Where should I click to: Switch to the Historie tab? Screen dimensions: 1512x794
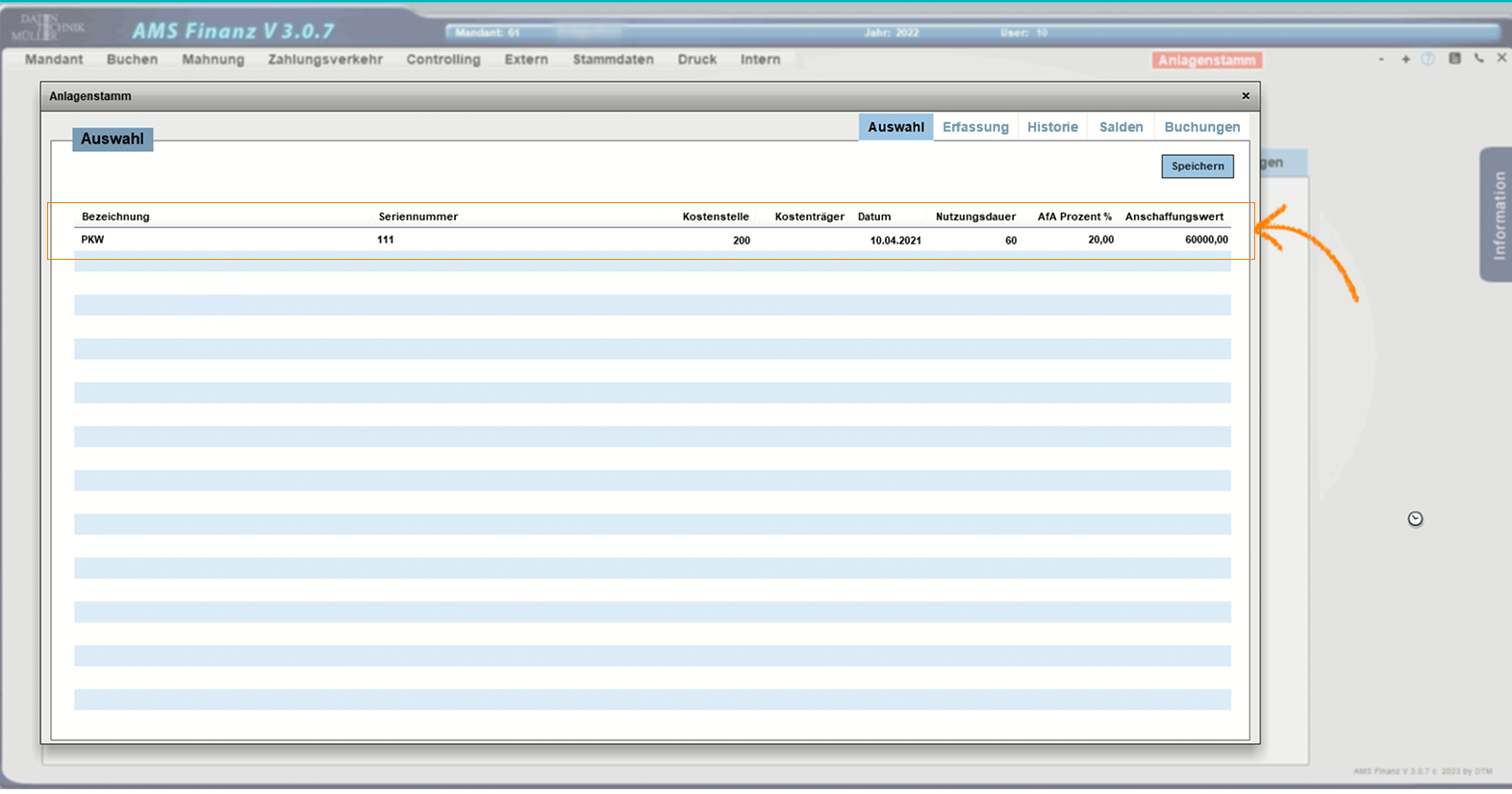point(1052,127)
